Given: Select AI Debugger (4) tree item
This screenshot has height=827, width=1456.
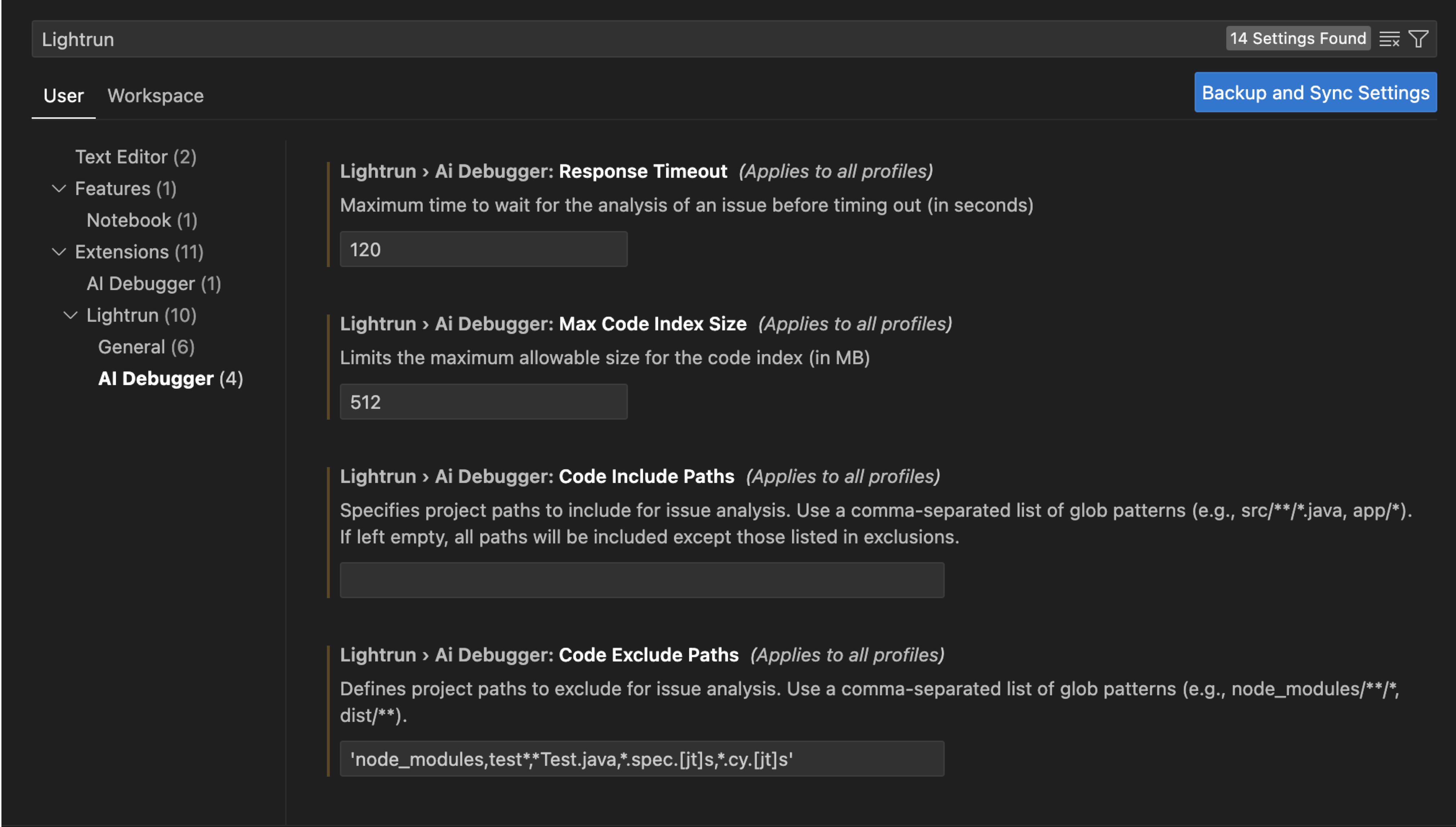Looking at the screenshot, I should 170,379.
